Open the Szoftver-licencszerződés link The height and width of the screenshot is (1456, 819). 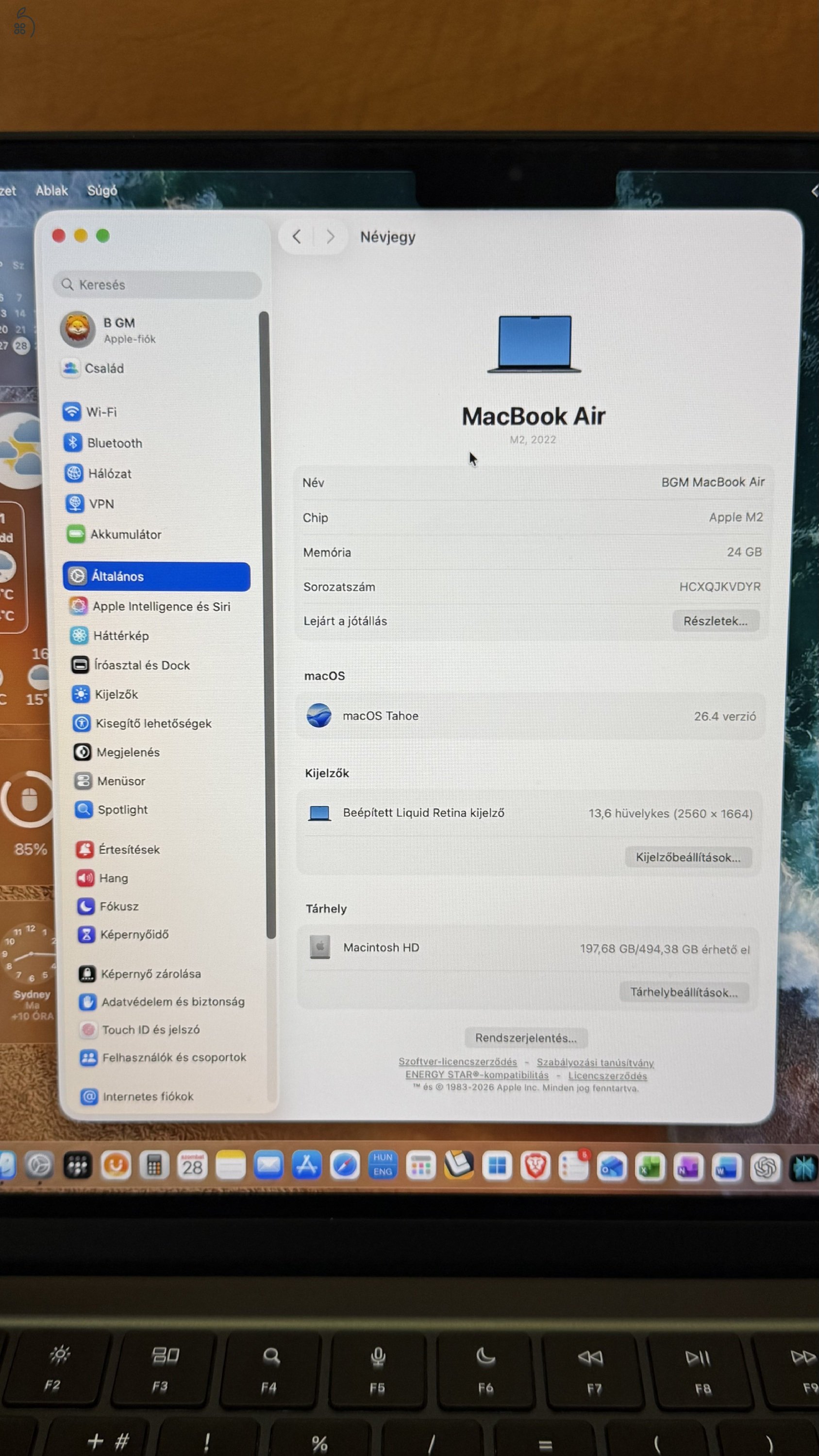tap(457, 1062)
